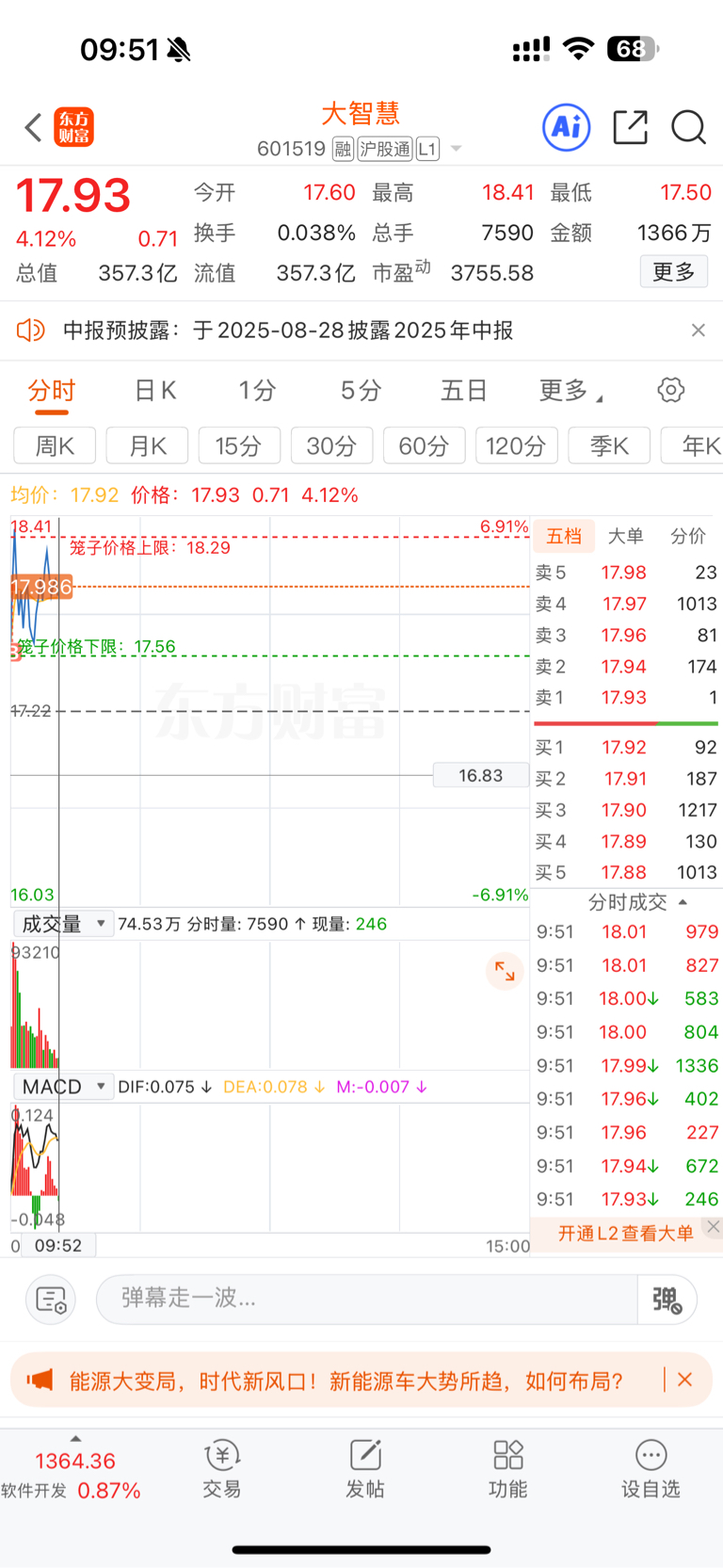Dismiss the 中报预披露 announcement
Image resolution: width=723 pixels, height=1568 pixels.
click(x=698, y=330)
